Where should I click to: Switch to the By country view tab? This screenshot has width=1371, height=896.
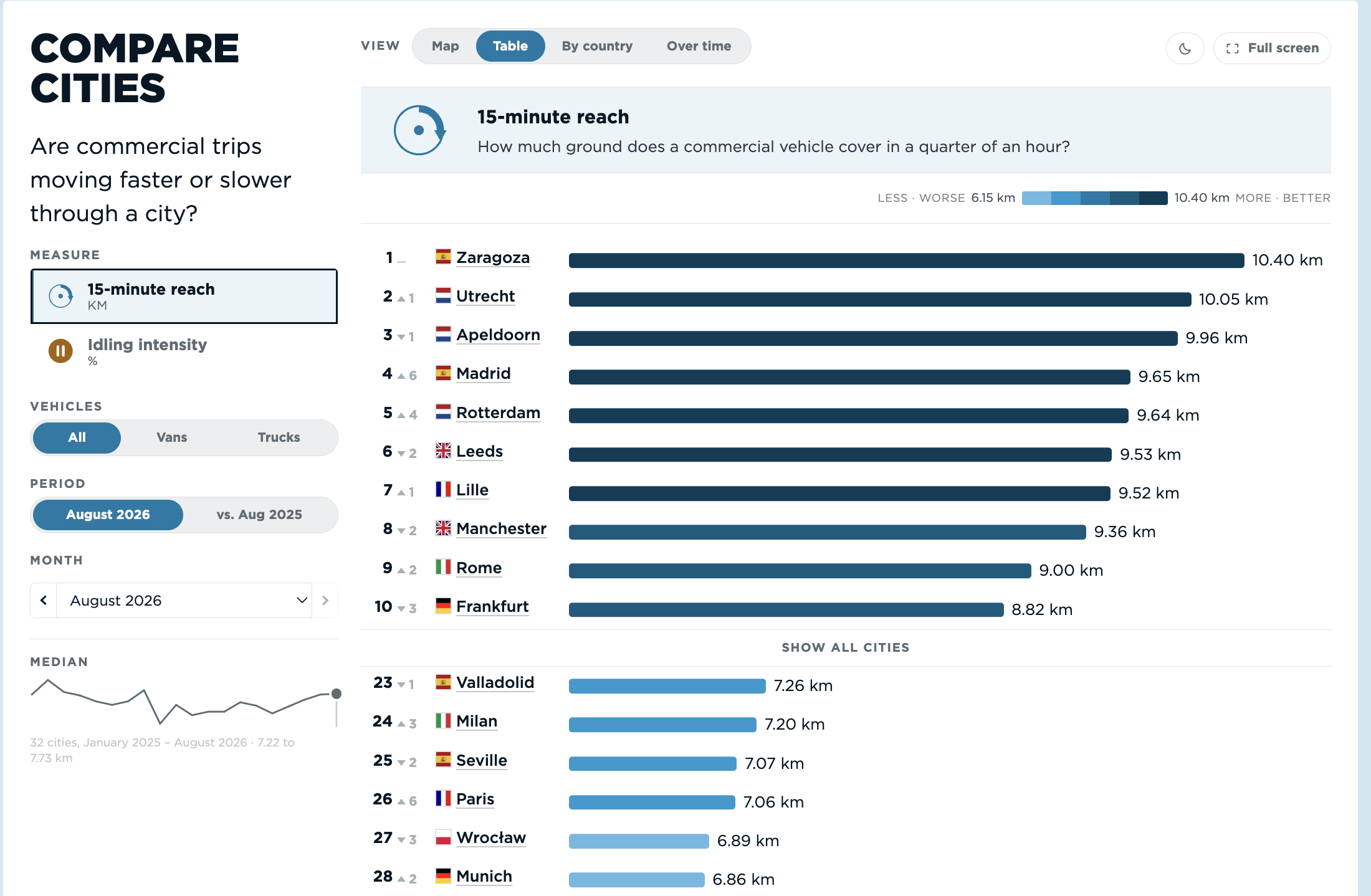pos(597,46)
